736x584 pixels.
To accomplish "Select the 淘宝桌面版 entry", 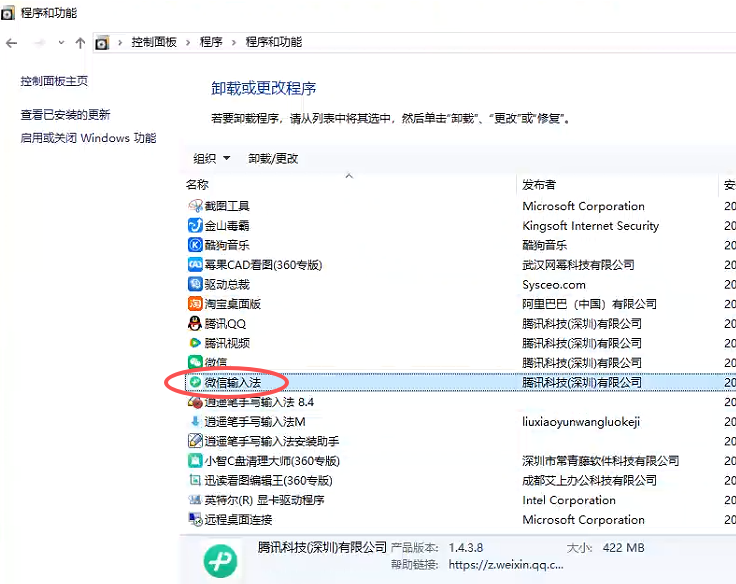I will pos(232,304).
